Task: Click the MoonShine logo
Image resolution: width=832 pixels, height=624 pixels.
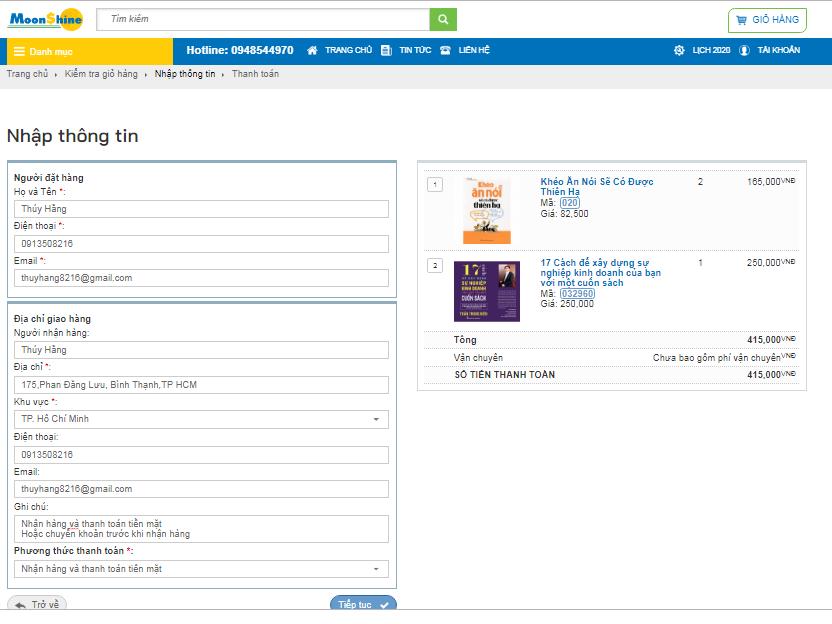Action: (45, 19)
